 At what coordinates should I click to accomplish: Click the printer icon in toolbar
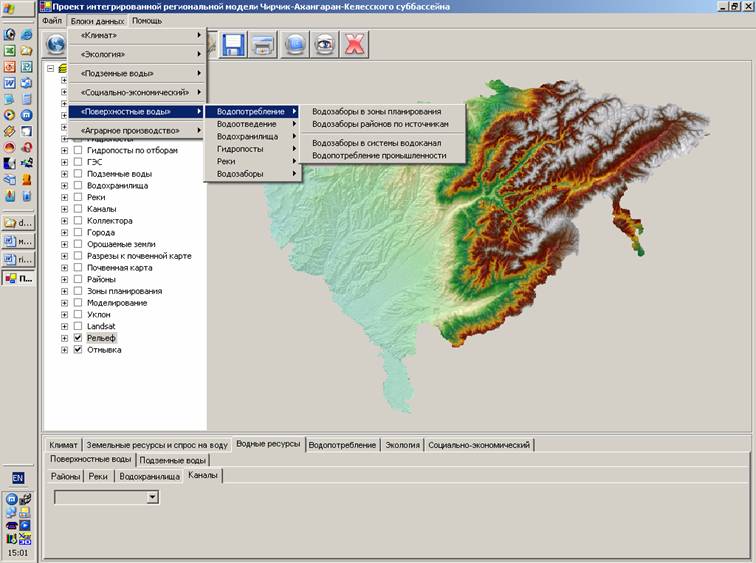pos(263,45)
